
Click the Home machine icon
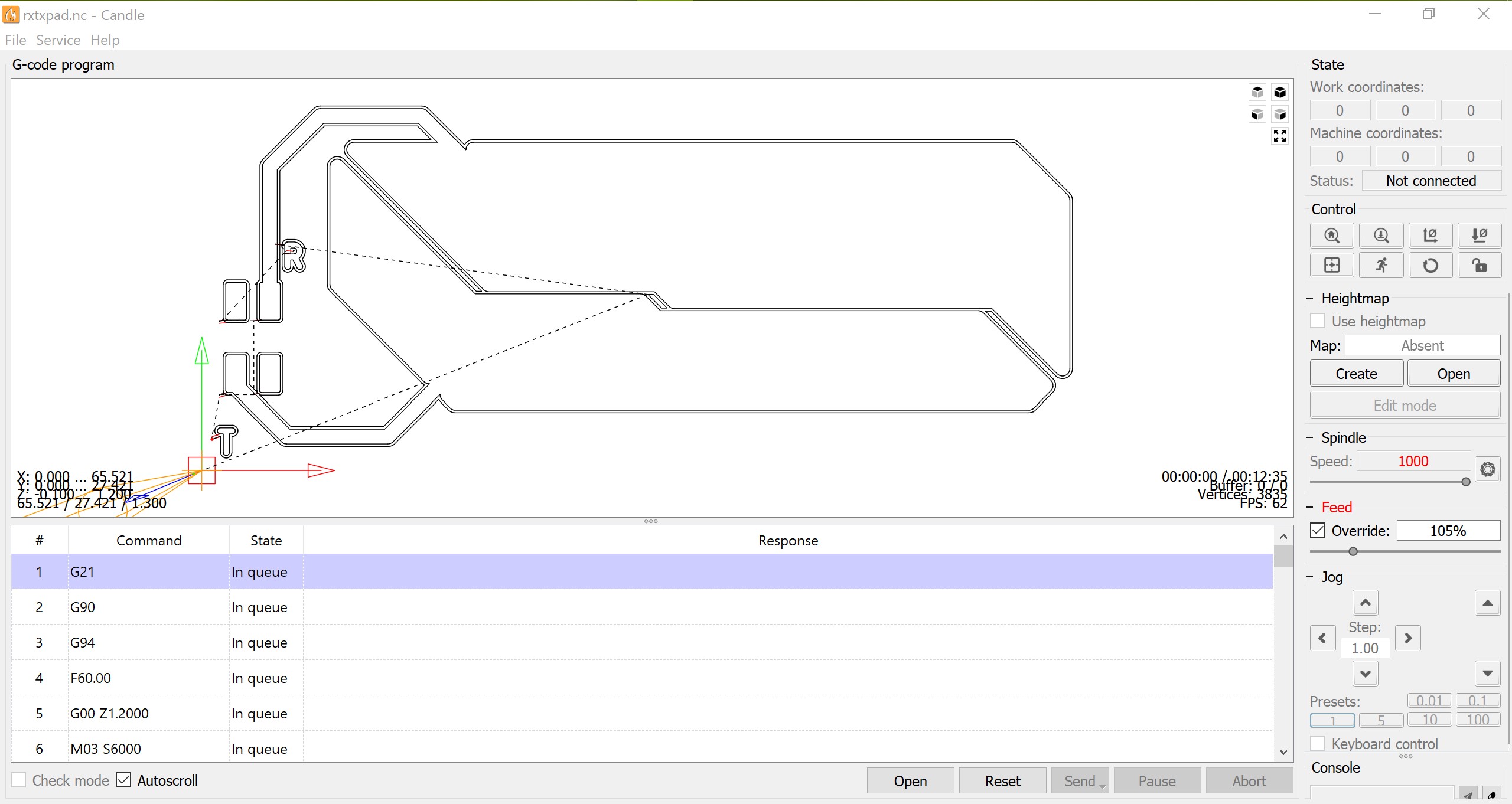(1331, 236)
